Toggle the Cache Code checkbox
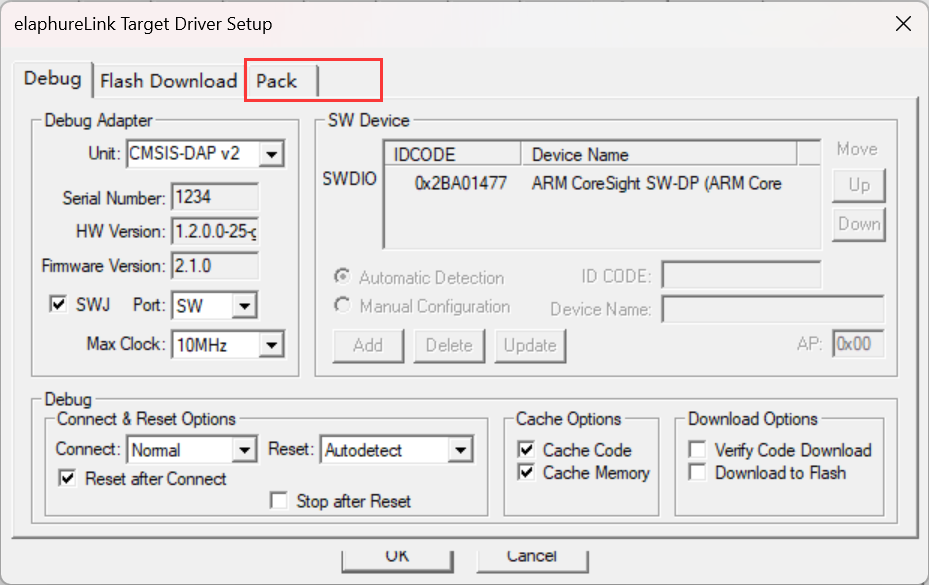The image size is (929, 585). [526, 449]
